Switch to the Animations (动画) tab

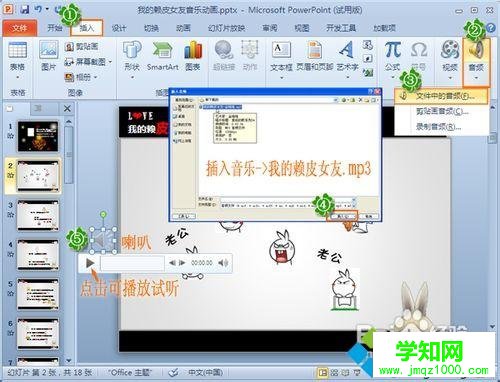[183, 28]
